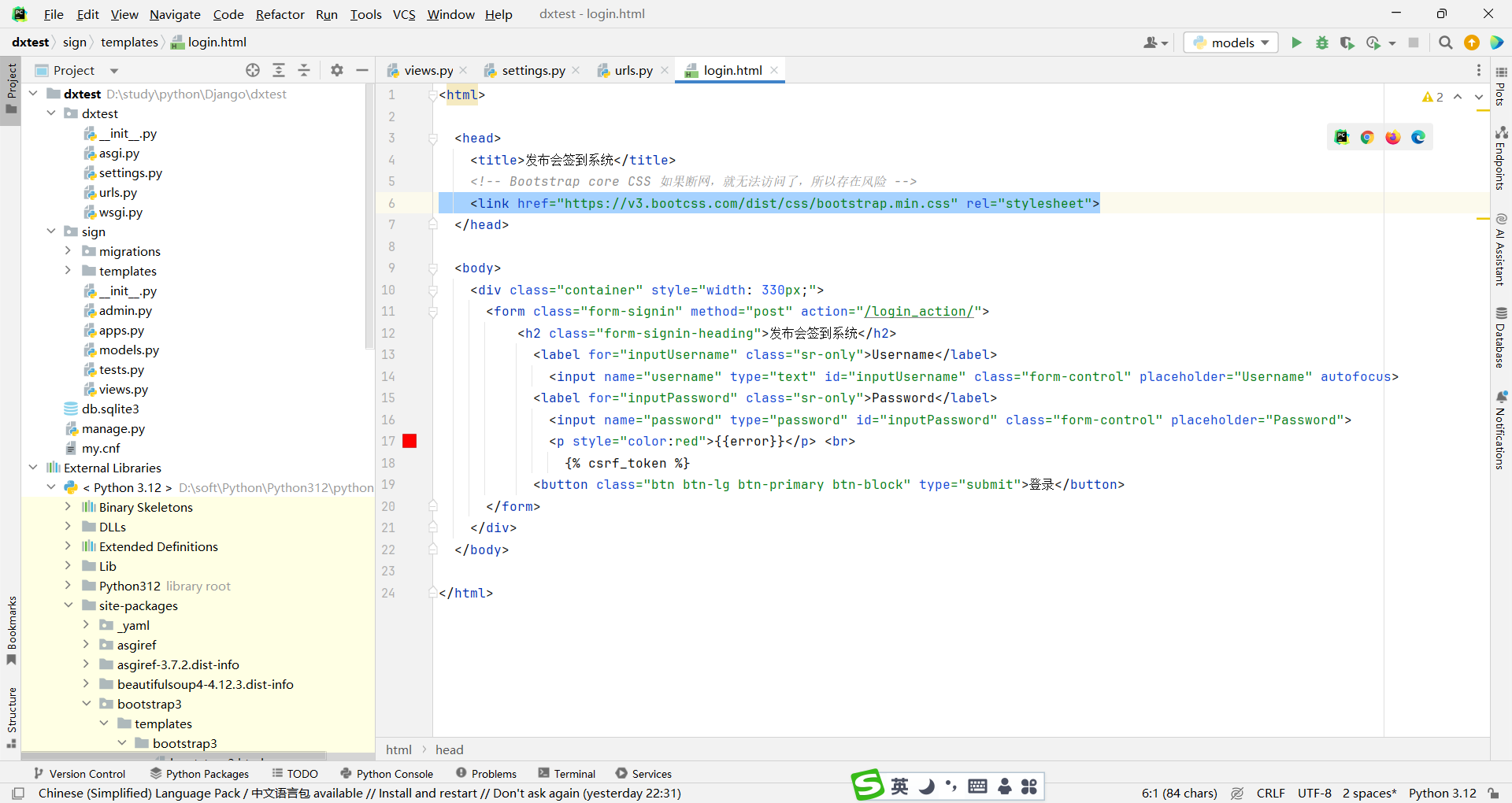Open the AI Assistant side panel
The width and height of the screenshot is (1512, 803).
coord(1501,250)
